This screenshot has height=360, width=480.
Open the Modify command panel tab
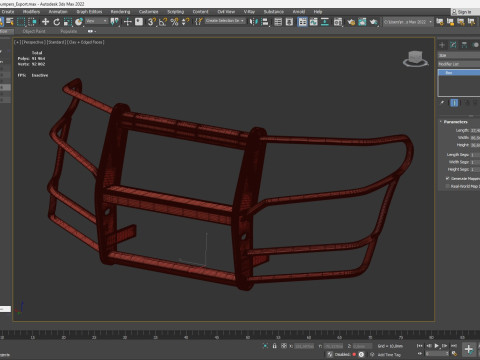(453, 45)
